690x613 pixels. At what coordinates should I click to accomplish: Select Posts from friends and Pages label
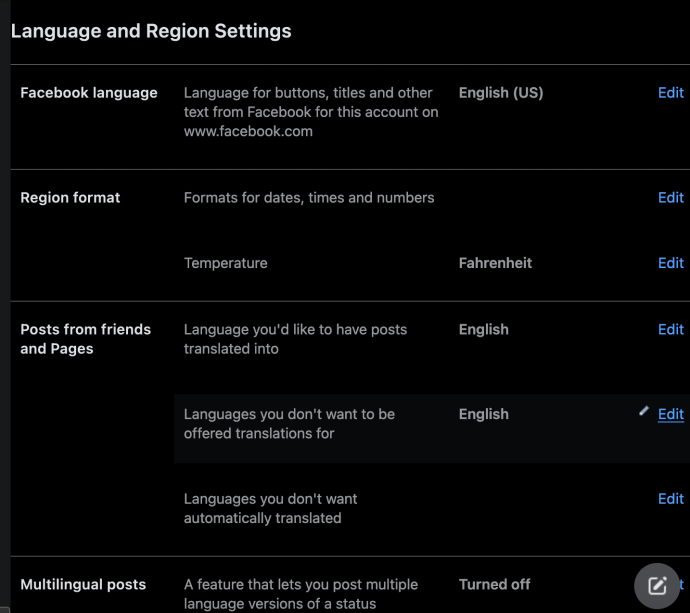click(85, 339)
